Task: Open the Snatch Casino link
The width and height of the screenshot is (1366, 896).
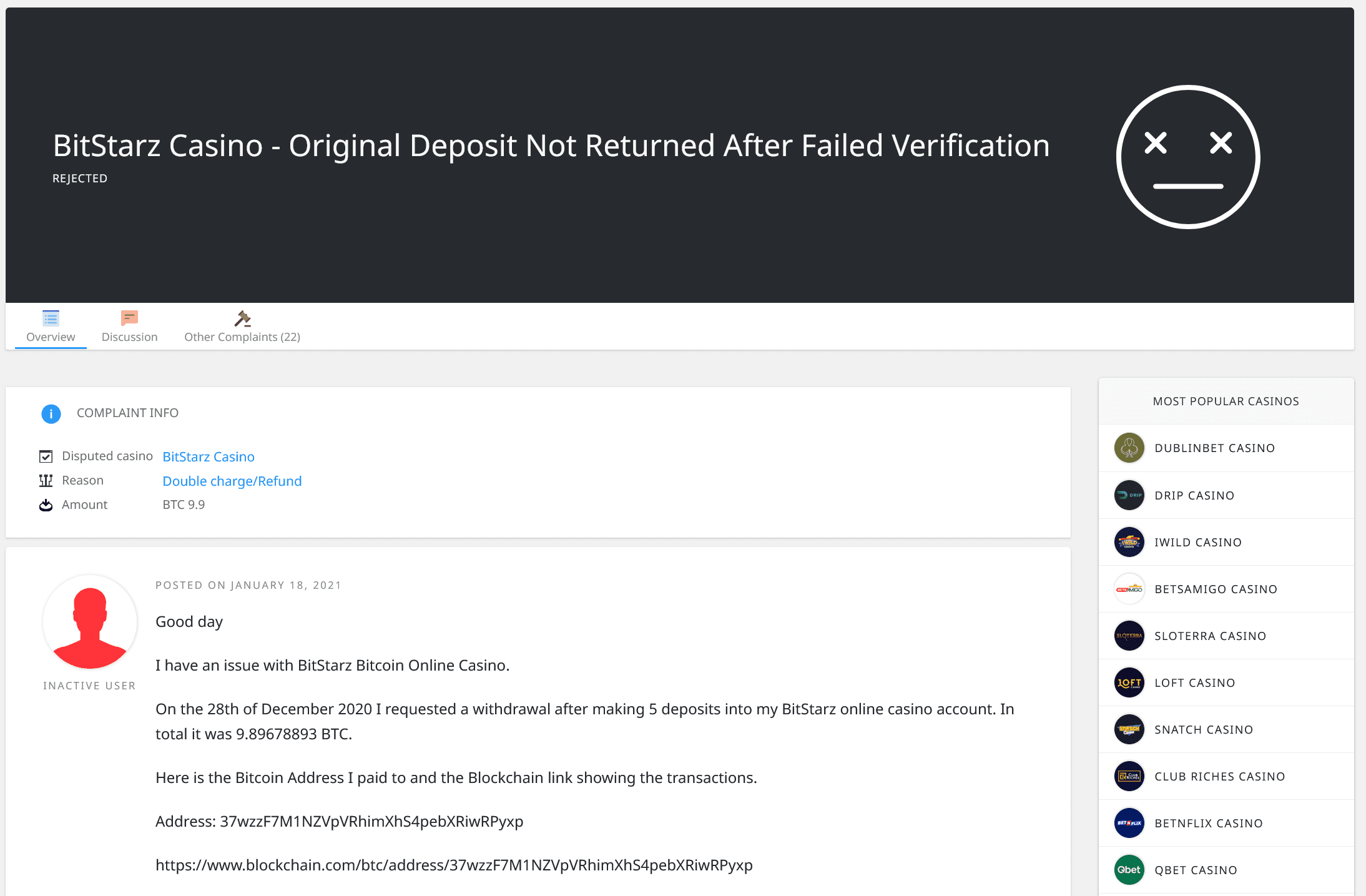Action: click(x=1204, y=730)
